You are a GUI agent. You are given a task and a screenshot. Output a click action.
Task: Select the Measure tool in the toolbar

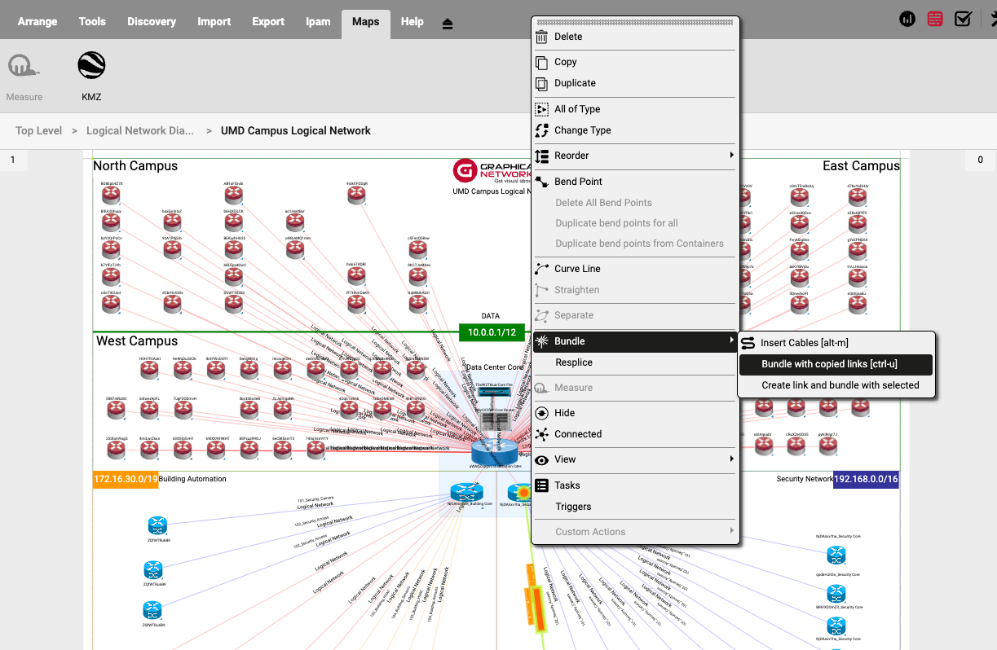(23, 67)
